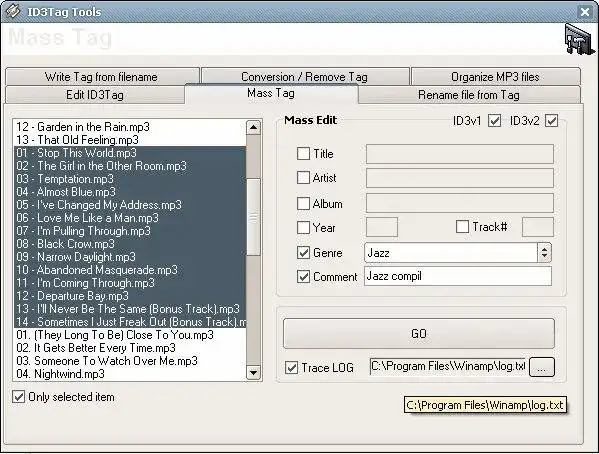Open the Organize MP3 files tab
Screen dimensions: 599x454
tap(495, 77)
